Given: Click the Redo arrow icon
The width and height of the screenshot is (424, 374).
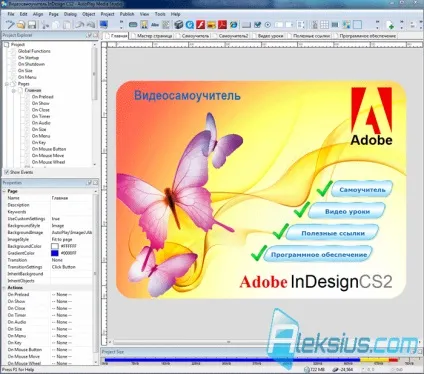Looking at the screenshot, I should tap(90, 25).
